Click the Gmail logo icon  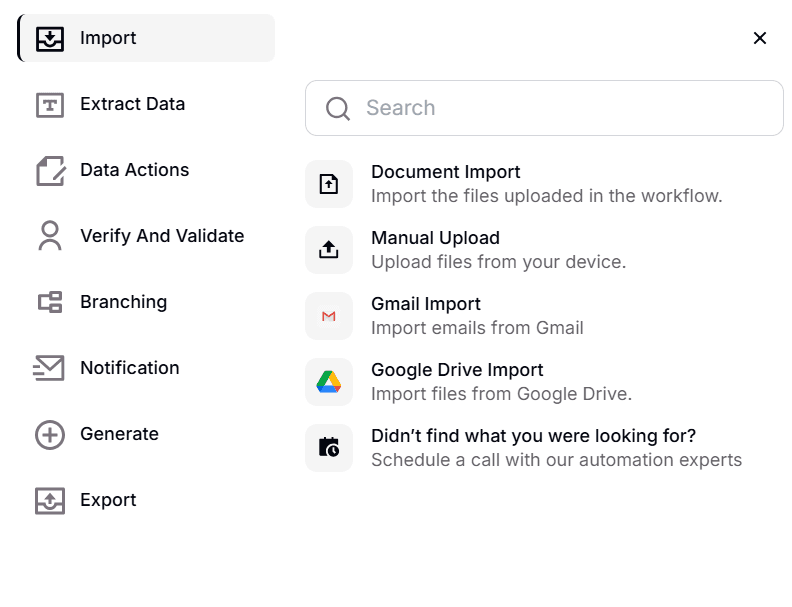[329, 316]
